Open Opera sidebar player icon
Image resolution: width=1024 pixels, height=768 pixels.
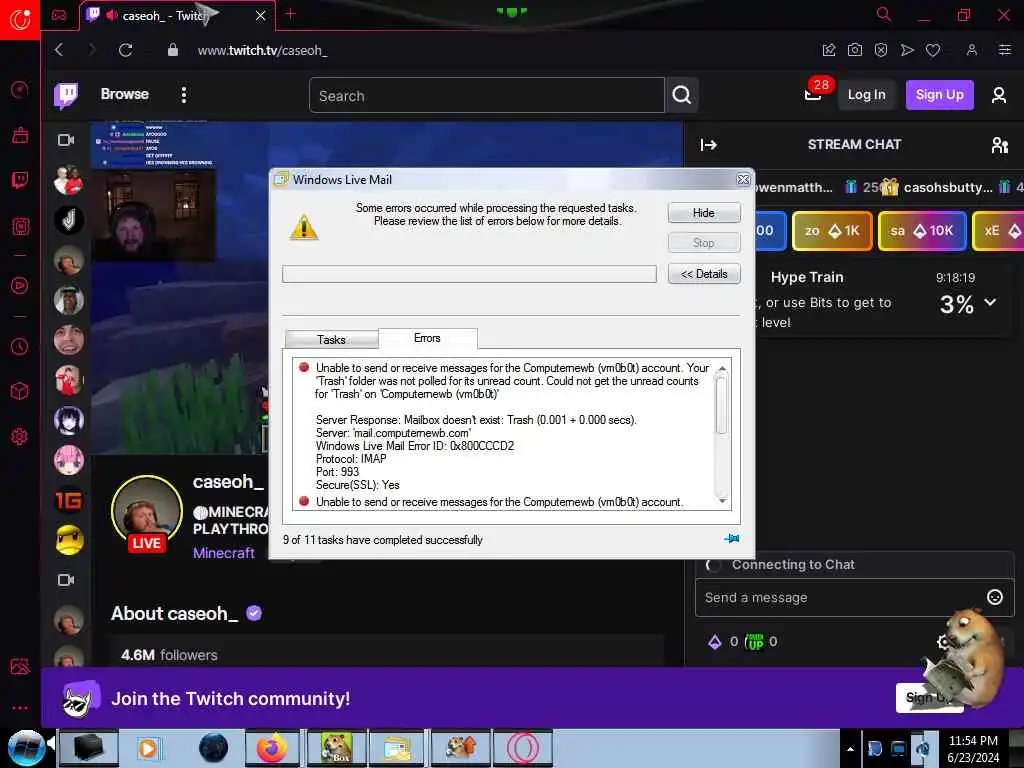click(x=20, y=285)
